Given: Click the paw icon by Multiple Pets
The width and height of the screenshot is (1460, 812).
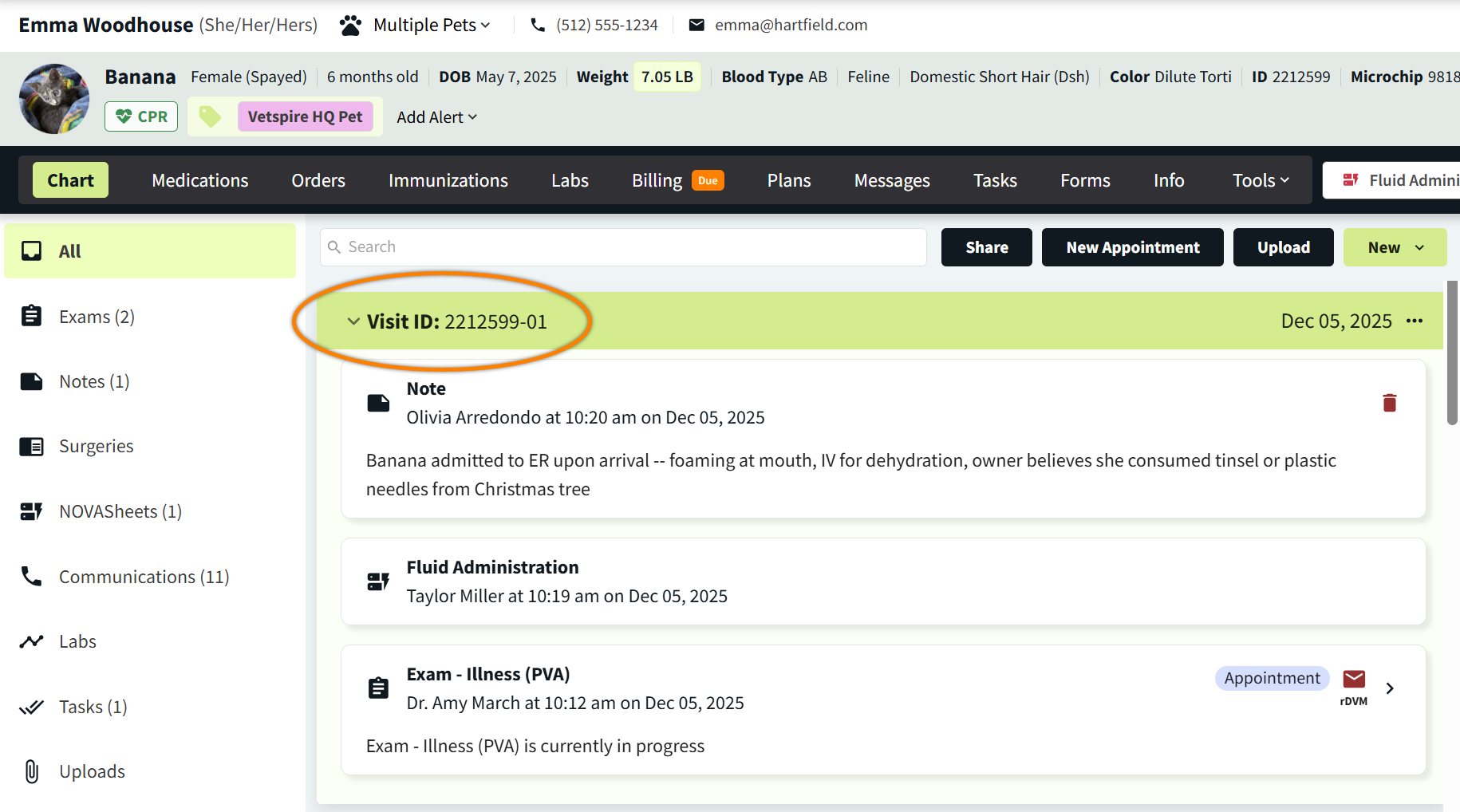Looking at the screenshot, I should coord(349,26).
